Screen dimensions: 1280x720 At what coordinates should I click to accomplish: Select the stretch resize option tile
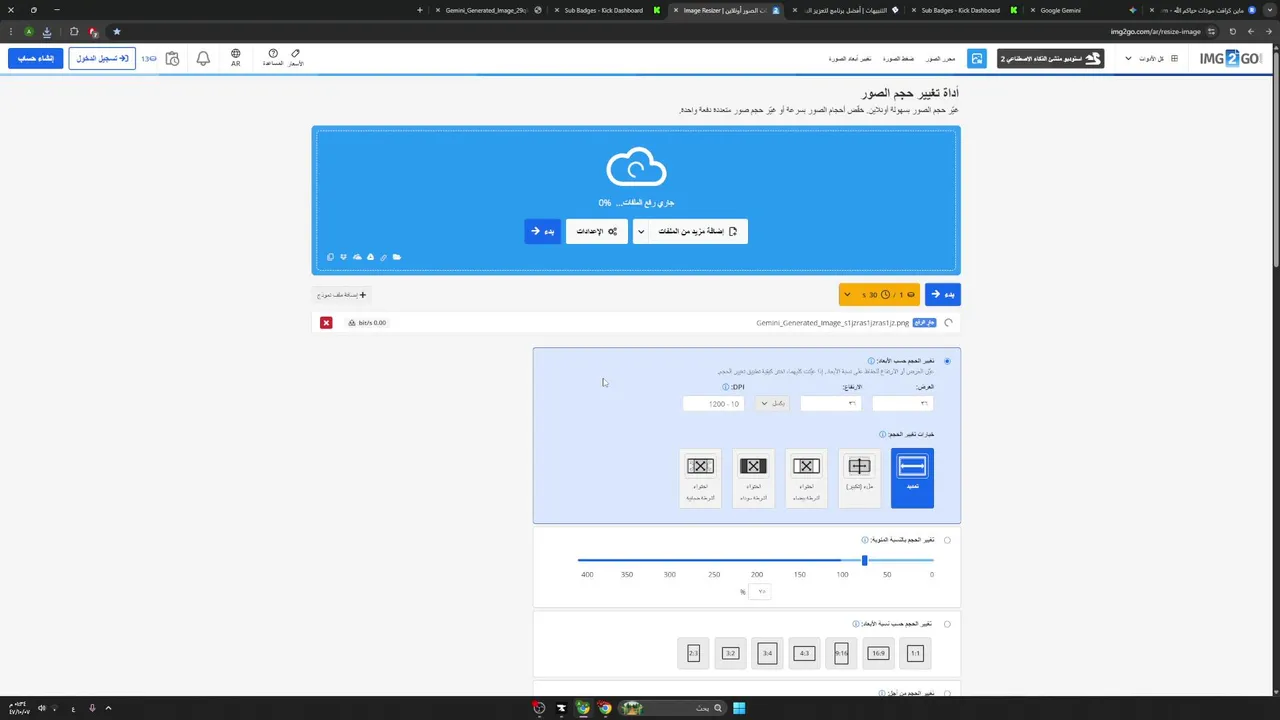[912, 478]
